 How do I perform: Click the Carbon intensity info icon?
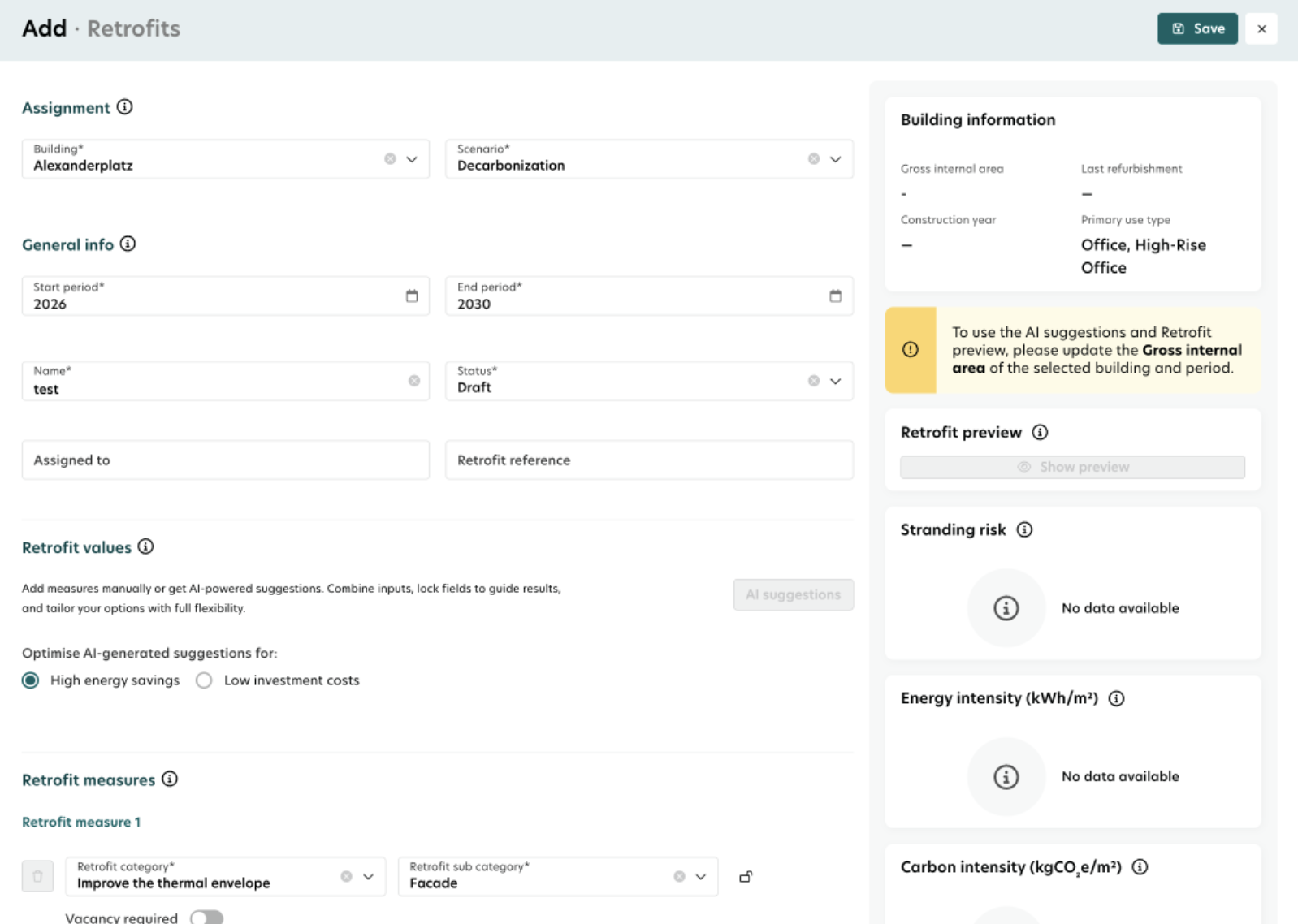[x=1140, y=867]
